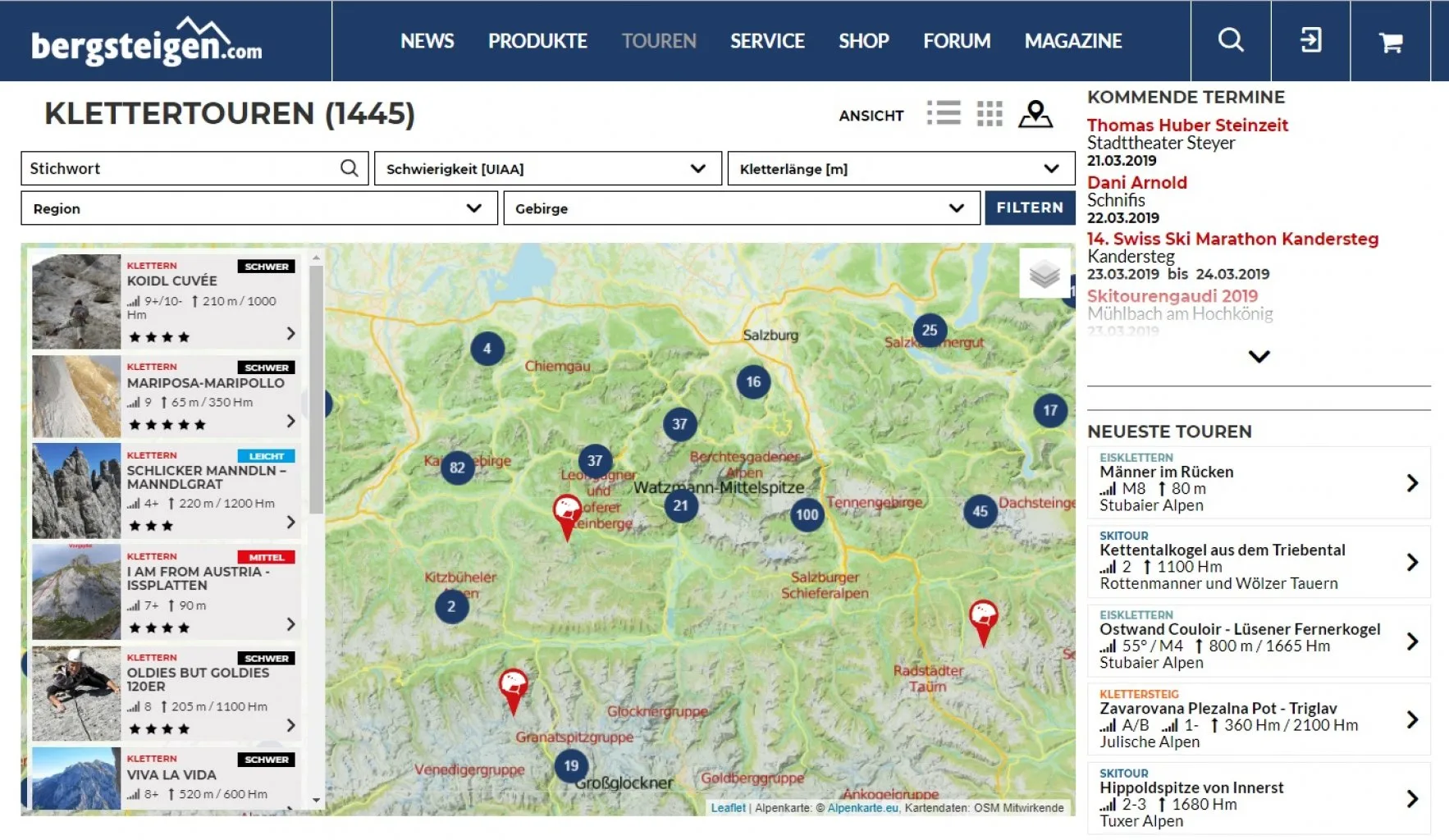1449x840 pixels.
Task: Open the login icon in header
Action: (1310, 40)
